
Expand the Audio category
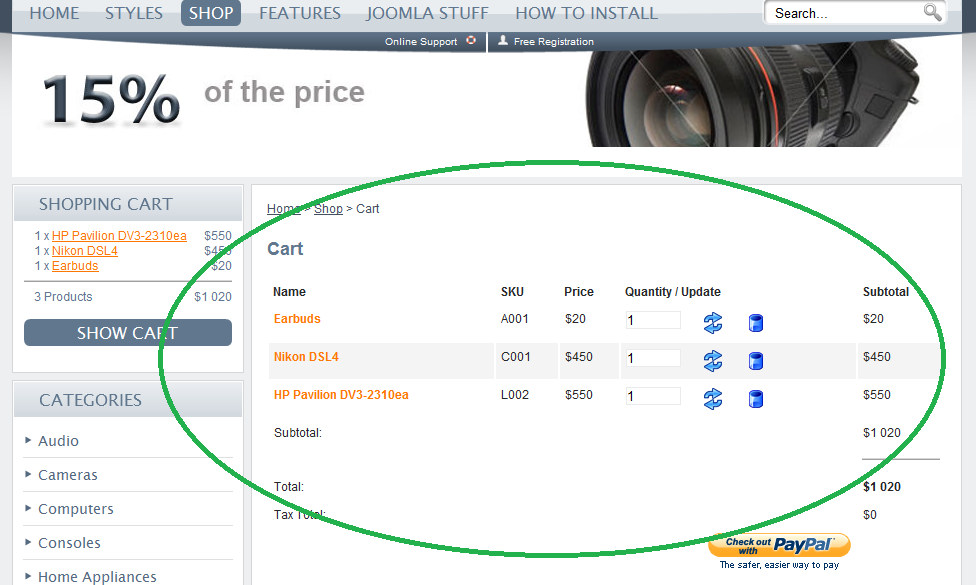point(59,441)
